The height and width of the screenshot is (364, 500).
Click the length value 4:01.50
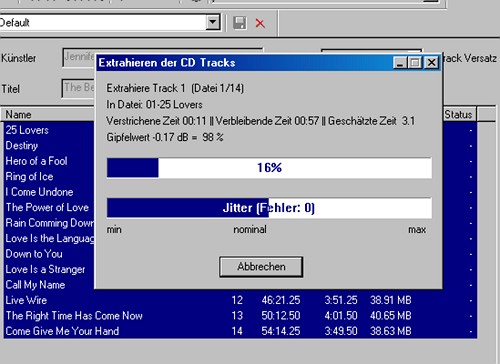(341, 316)
